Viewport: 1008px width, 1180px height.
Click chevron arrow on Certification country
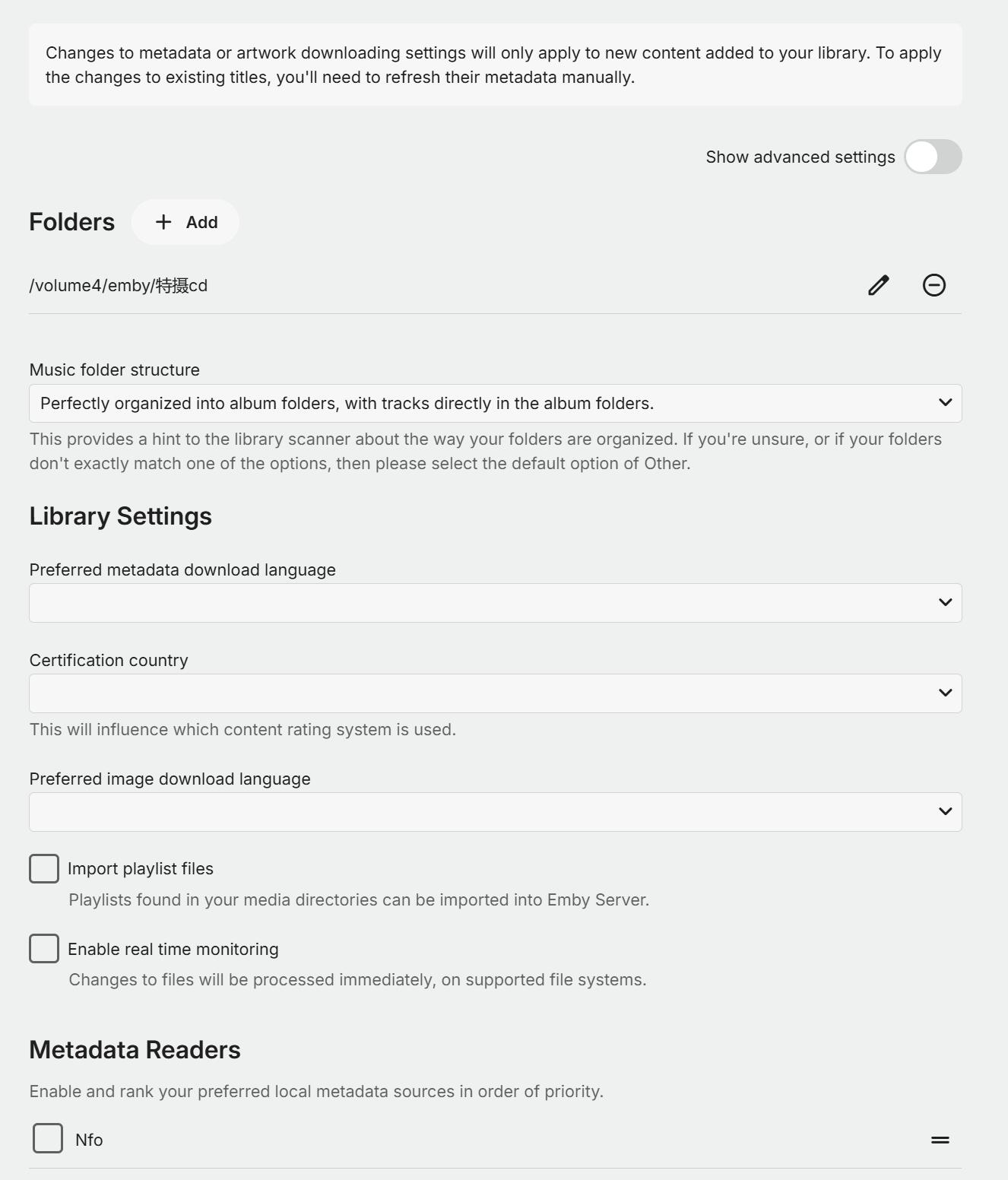pos(945,693)
